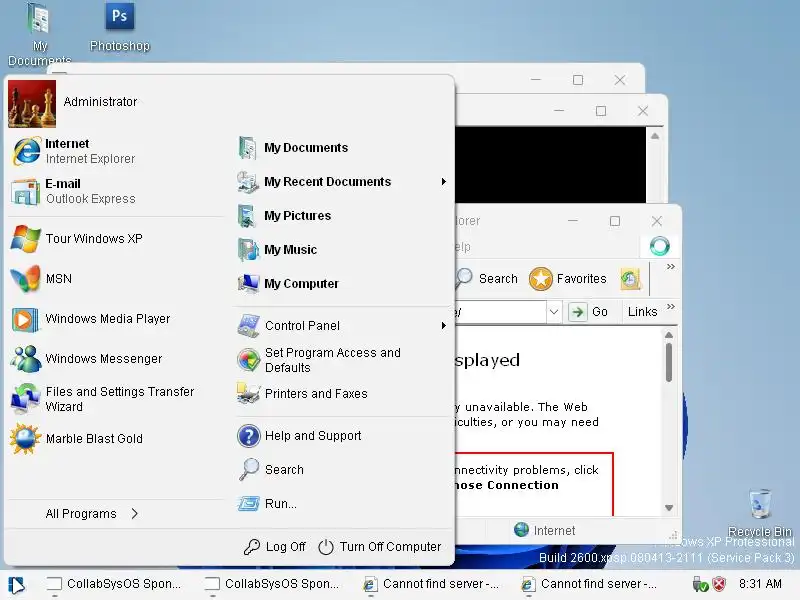
Task: Click the Start button on taskbar
Action: tap(16, 585)
